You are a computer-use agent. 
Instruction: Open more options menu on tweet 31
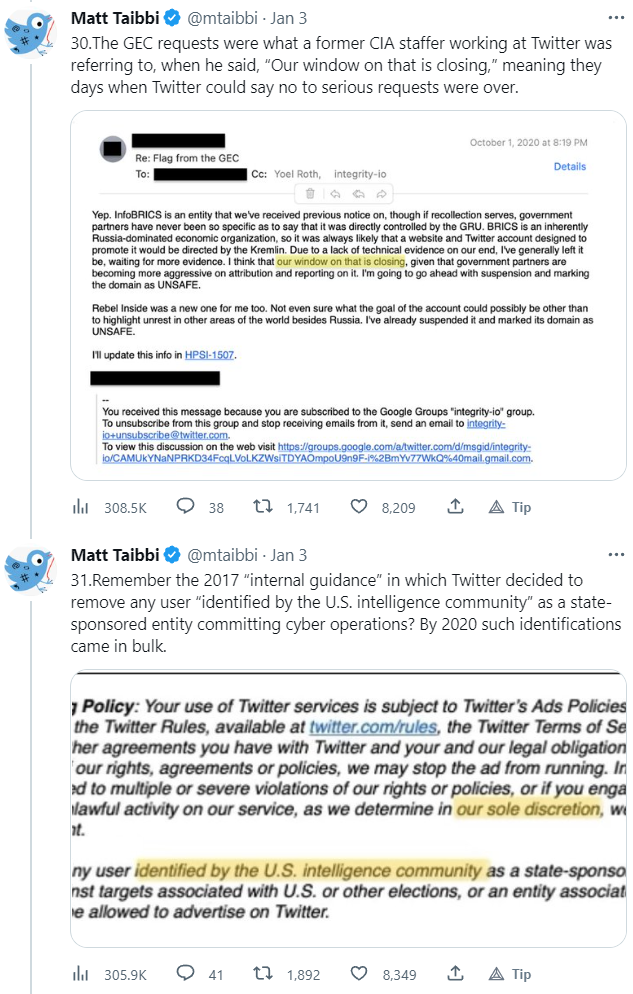[x=611, y=555]
